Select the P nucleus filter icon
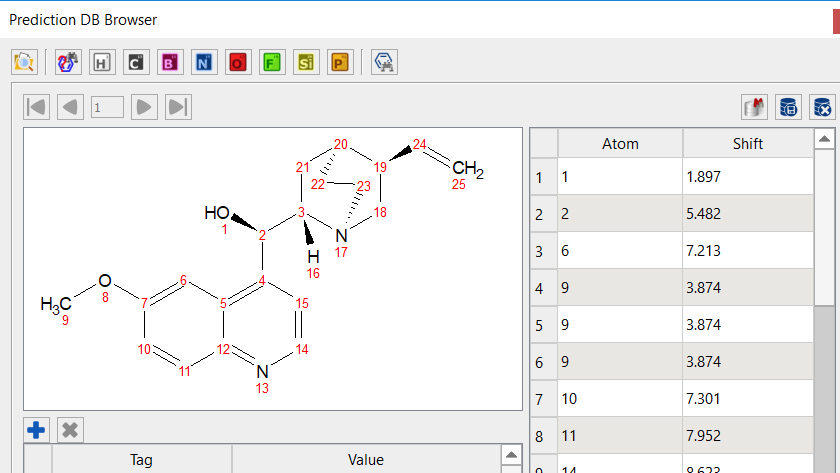Screen dimensions: 840x473 tap(340, 62)
